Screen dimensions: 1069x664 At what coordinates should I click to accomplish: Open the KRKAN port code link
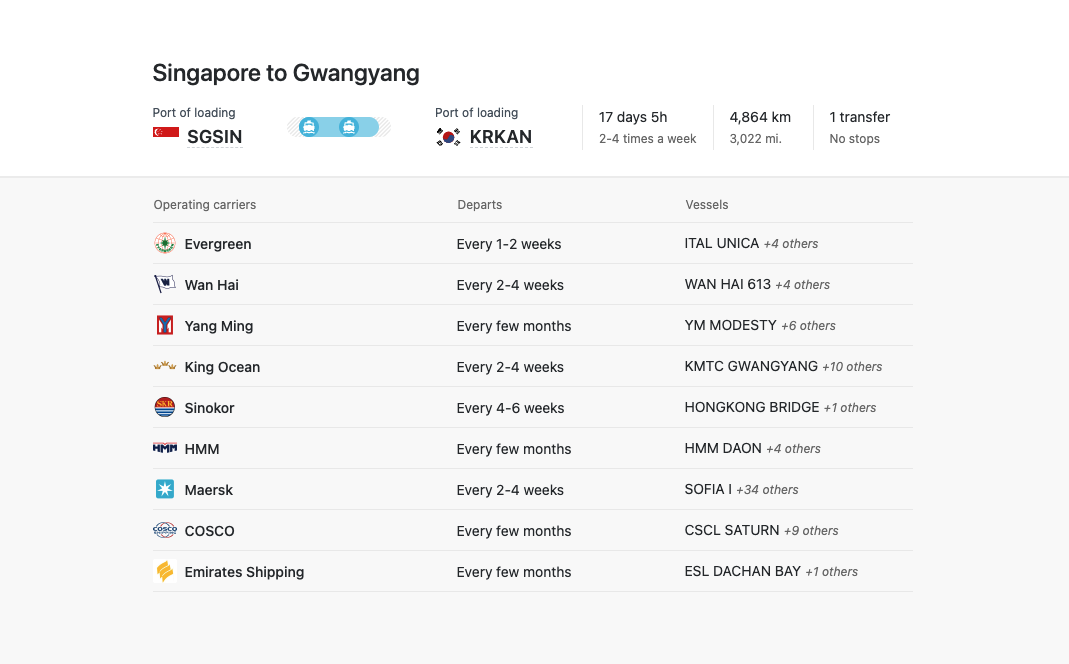click(500, 137)
